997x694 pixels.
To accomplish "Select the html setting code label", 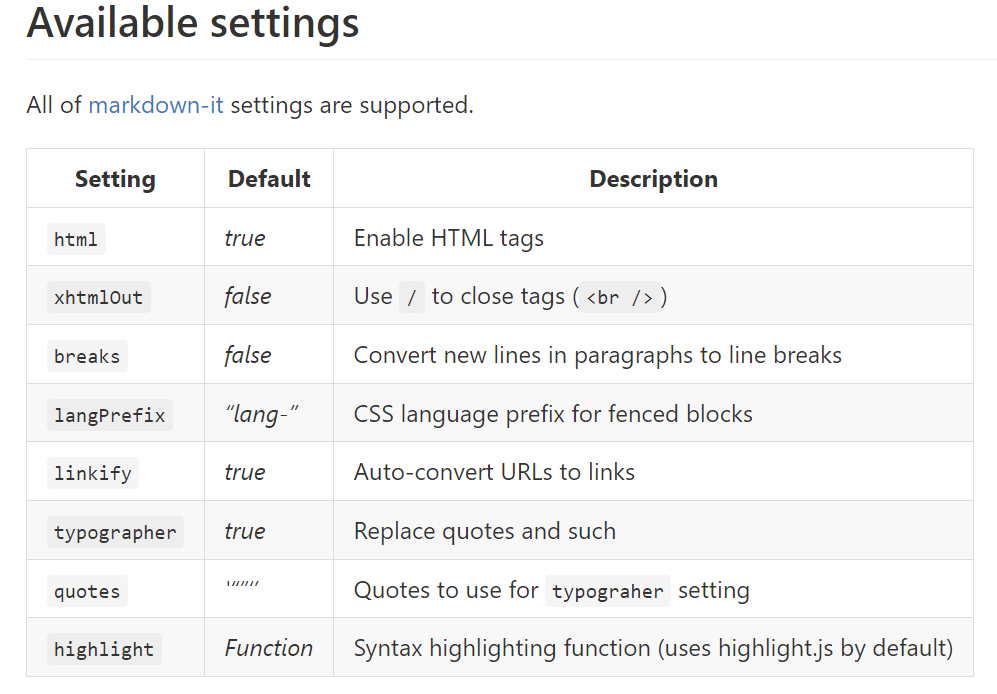I will pos(76,239).
